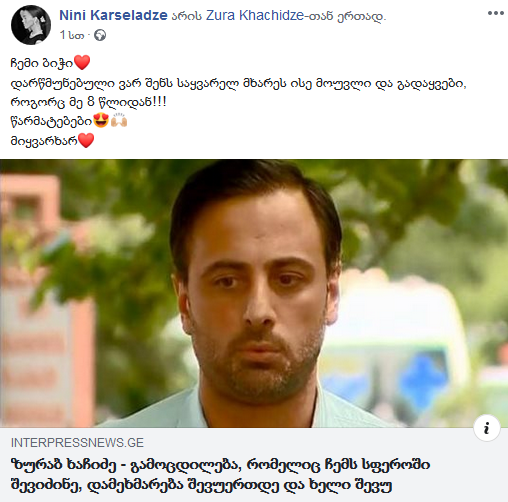Image resolution: width=508 pixels, height=502 pixels.
Task: Open the INTERPRESSNEWS.GE source label
Action: pos(77,443)
